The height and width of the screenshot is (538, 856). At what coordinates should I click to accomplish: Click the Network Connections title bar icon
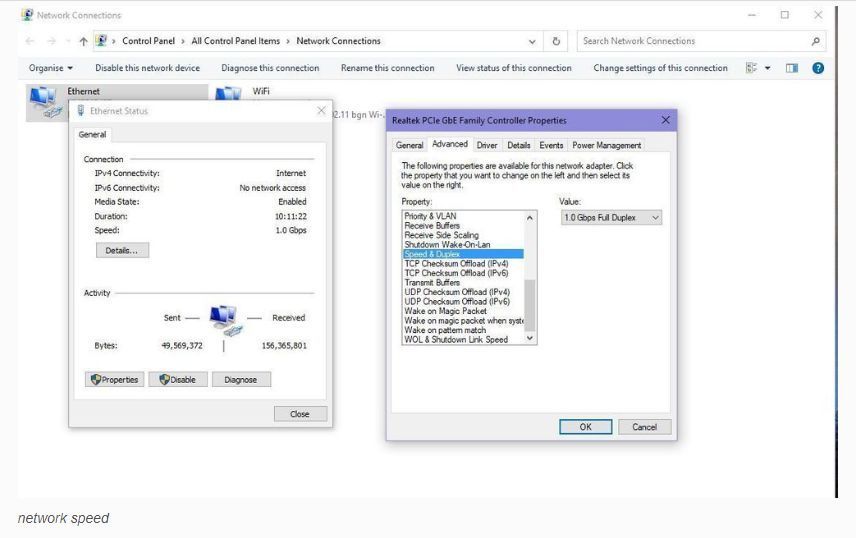tap(27, 15)
